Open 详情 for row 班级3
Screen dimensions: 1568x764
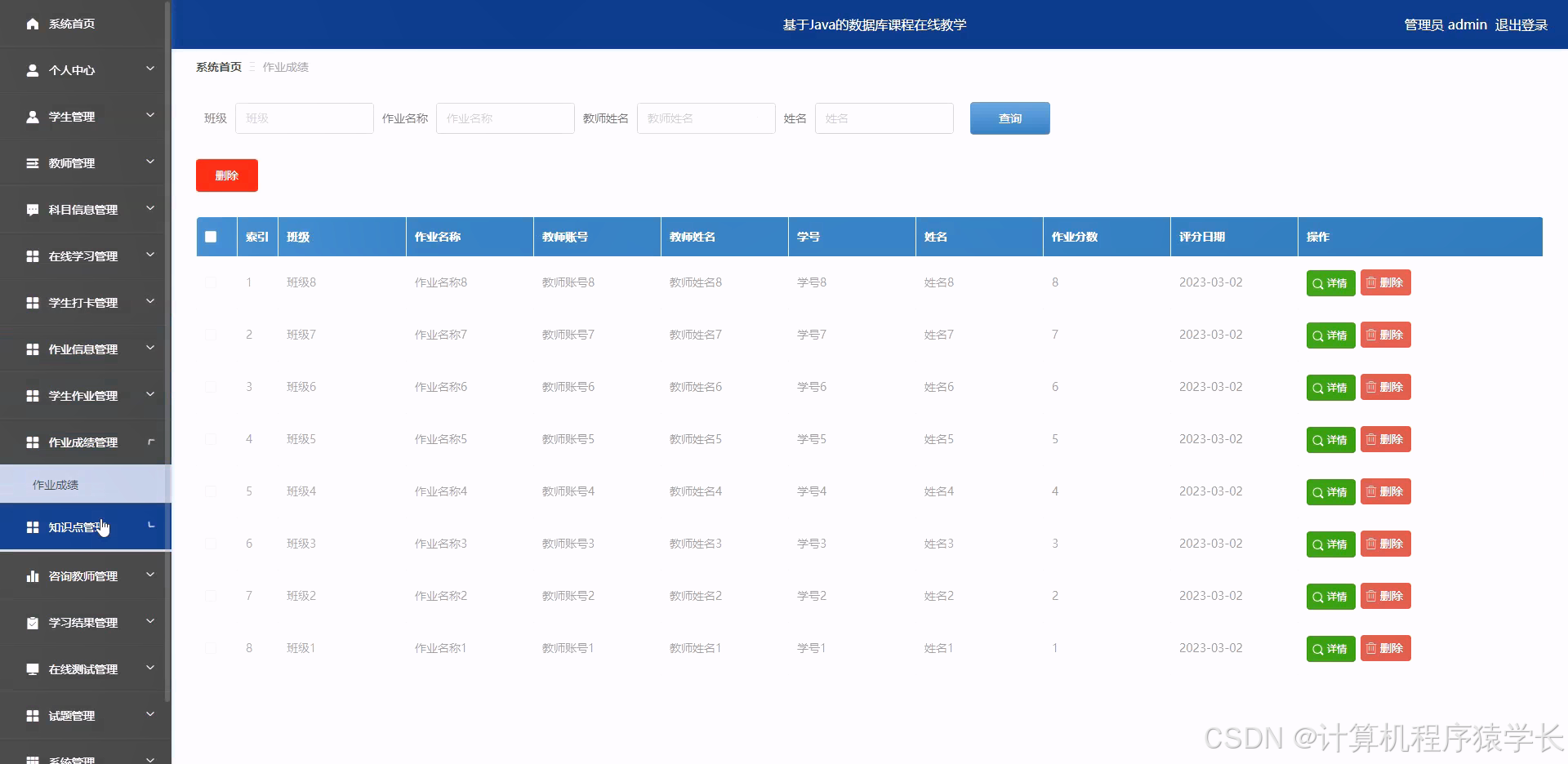(1330, 544)
